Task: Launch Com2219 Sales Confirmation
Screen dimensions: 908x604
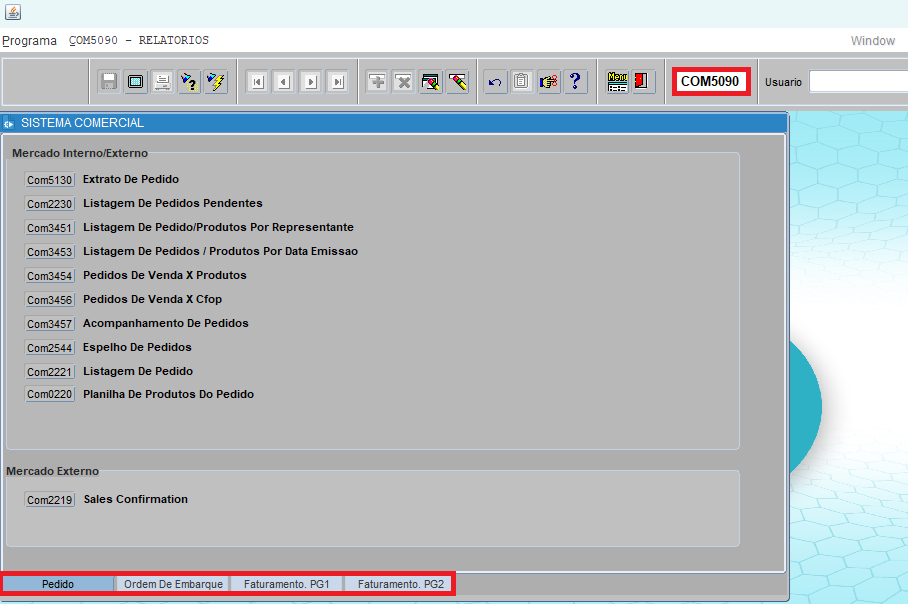Action: point(50,500)
